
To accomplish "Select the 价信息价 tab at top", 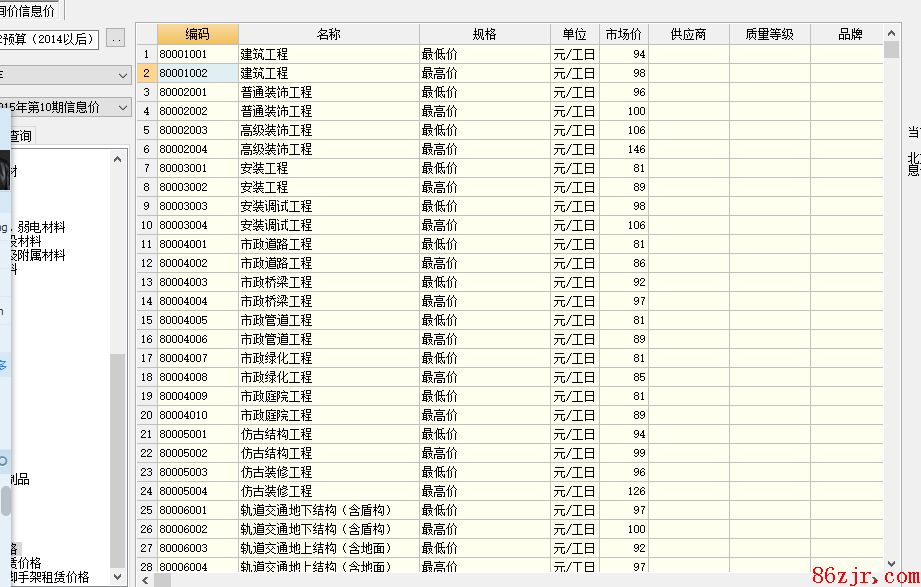I will pos(28,11).
